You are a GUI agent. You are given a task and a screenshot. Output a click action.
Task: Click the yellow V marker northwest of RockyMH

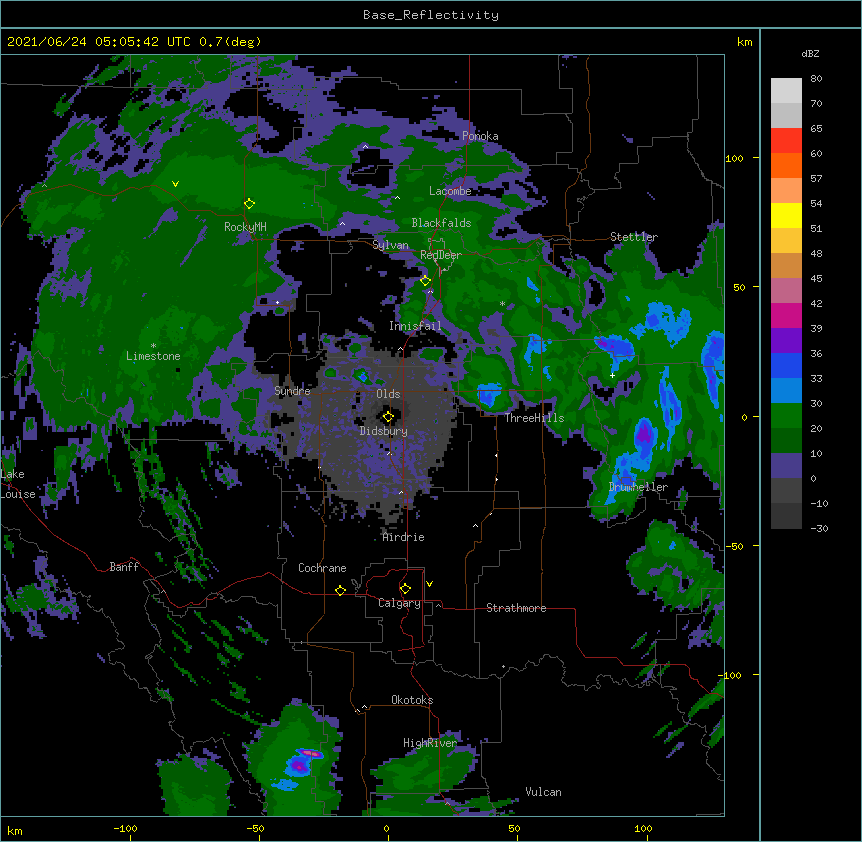tap(175, 184)
